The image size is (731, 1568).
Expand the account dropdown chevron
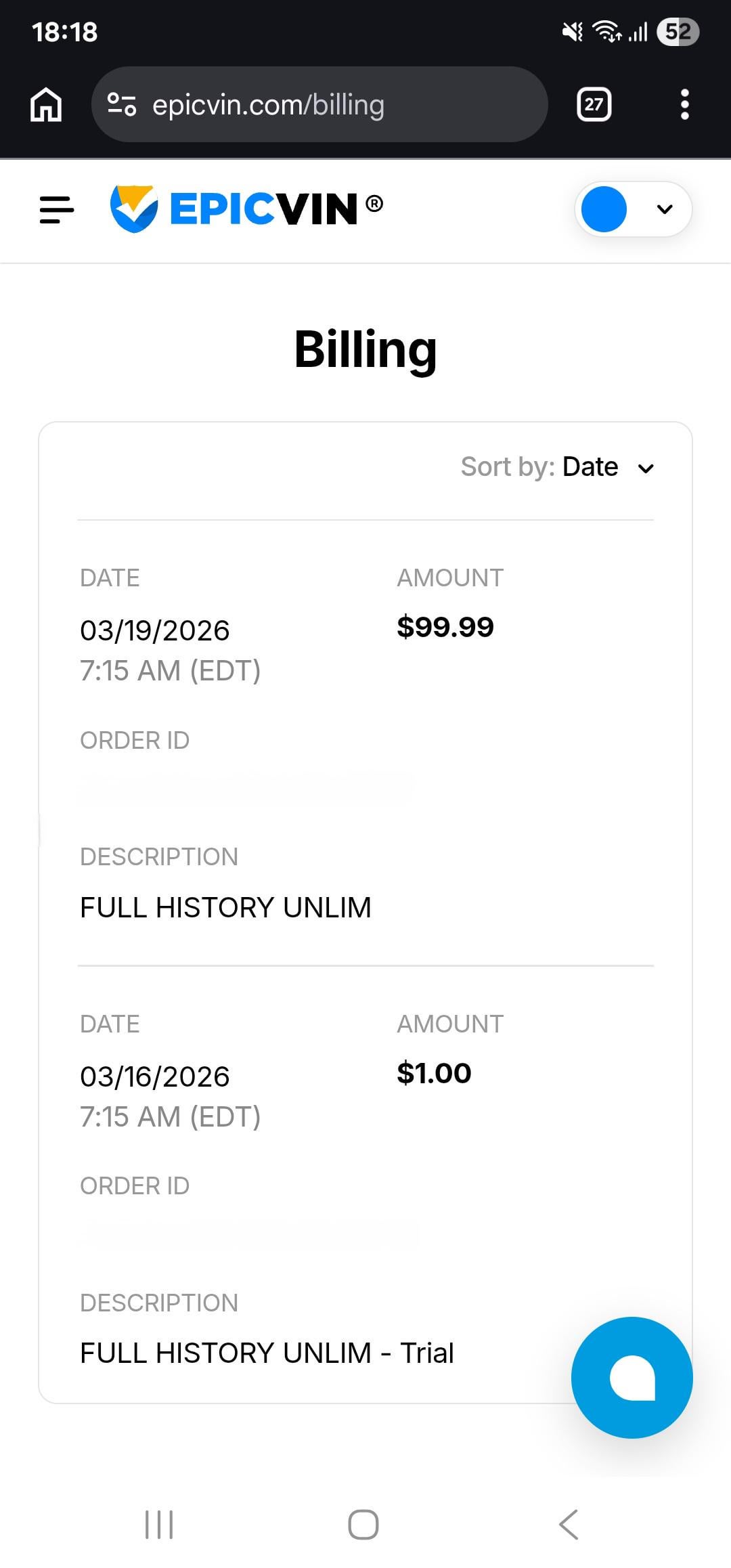[x=665, y=209]
